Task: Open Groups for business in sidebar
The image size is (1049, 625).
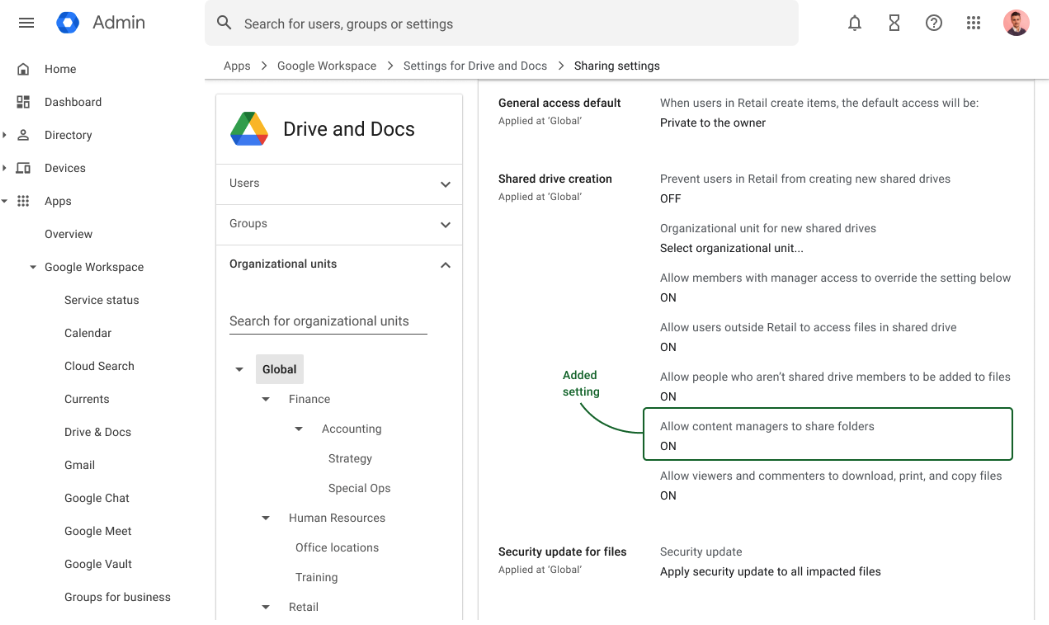Action: 117,597
